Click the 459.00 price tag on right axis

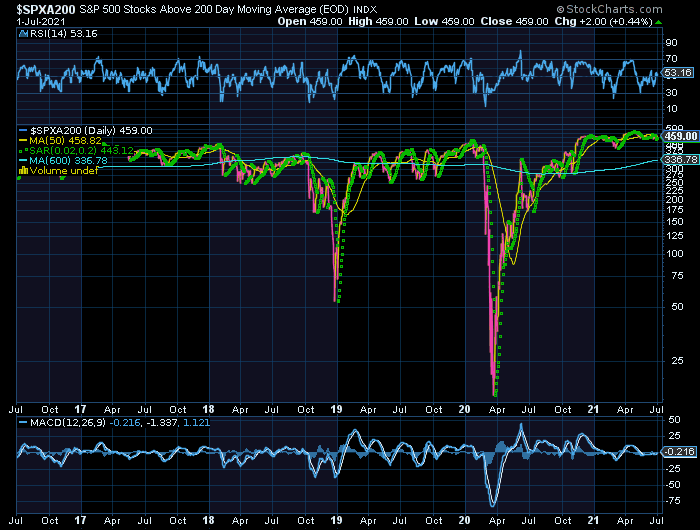click(x=680, y=136)
